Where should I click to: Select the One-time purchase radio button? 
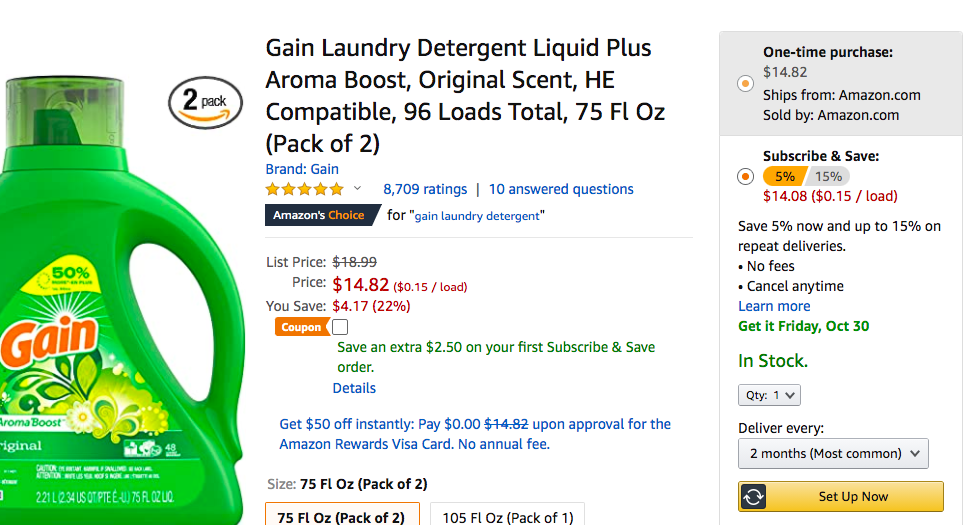point(745,83)
